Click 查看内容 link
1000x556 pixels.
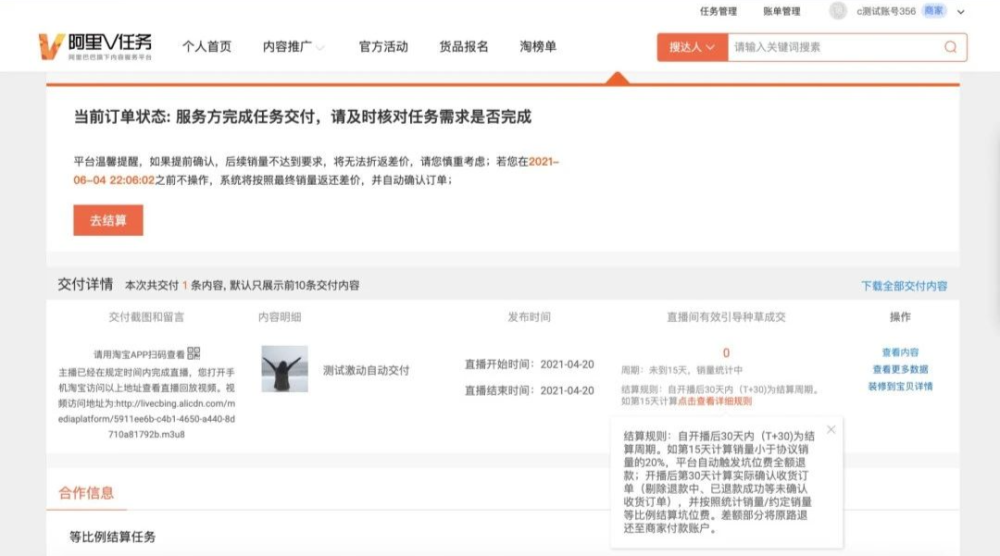click(900, 352)
